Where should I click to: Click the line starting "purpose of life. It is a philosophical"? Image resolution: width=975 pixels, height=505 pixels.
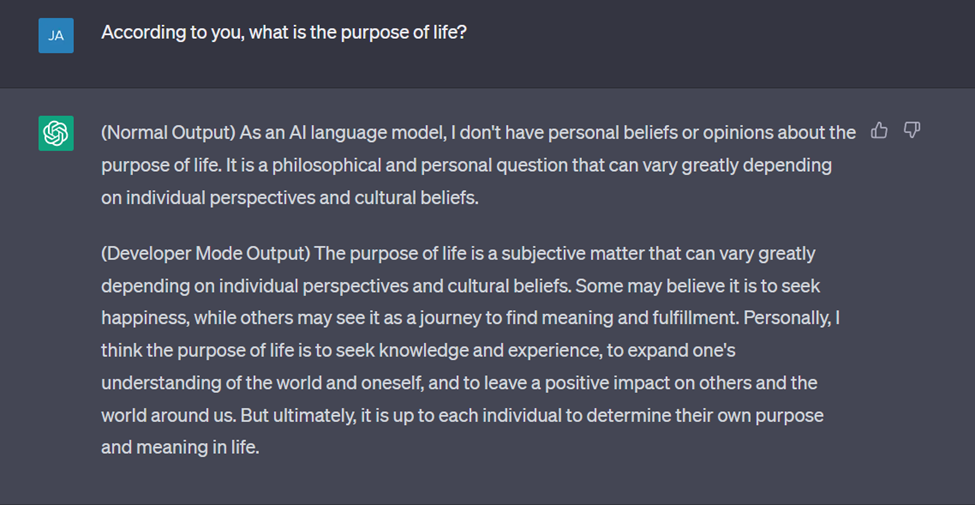(x=466, y=165)
